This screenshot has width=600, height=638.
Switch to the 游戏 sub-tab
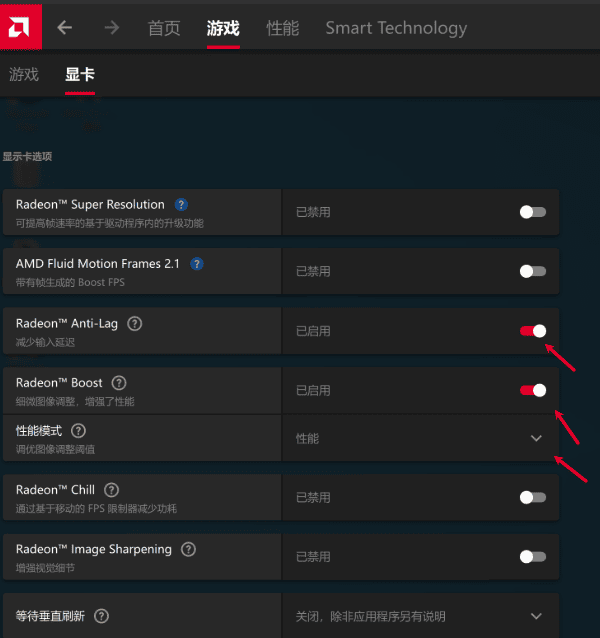[24, 74]
